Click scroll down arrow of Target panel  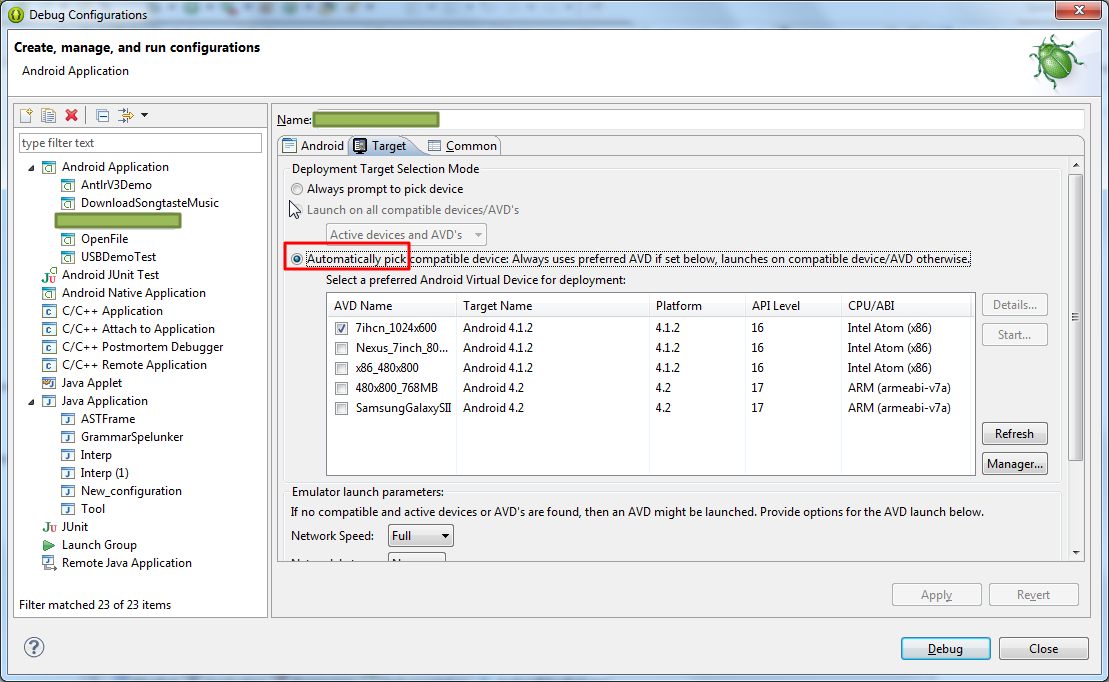1076,553
